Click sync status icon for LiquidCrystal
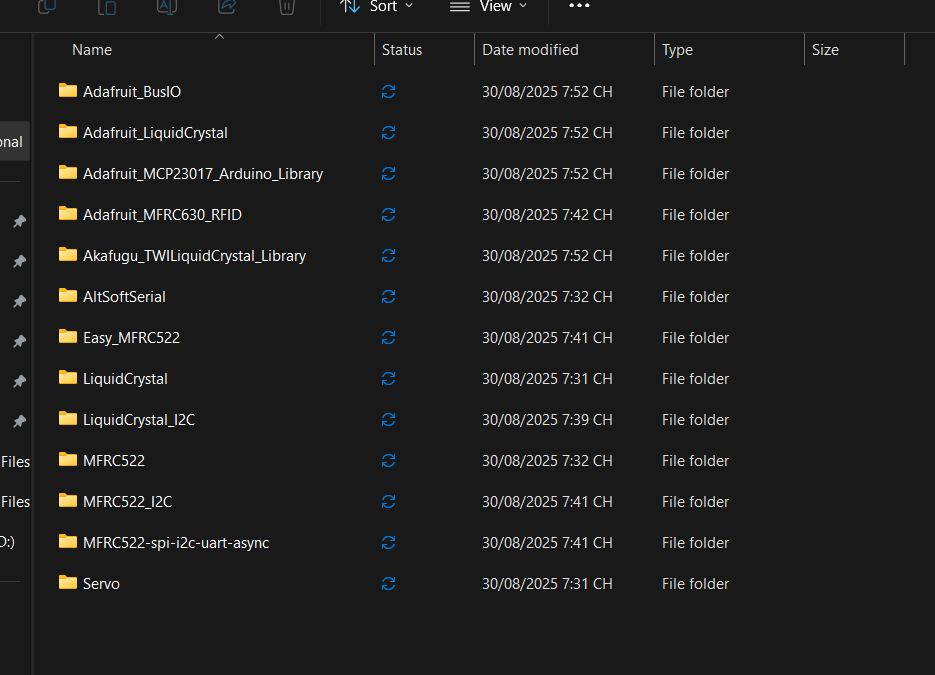Viewport: 935px width, 675px height. coord(388,379)
